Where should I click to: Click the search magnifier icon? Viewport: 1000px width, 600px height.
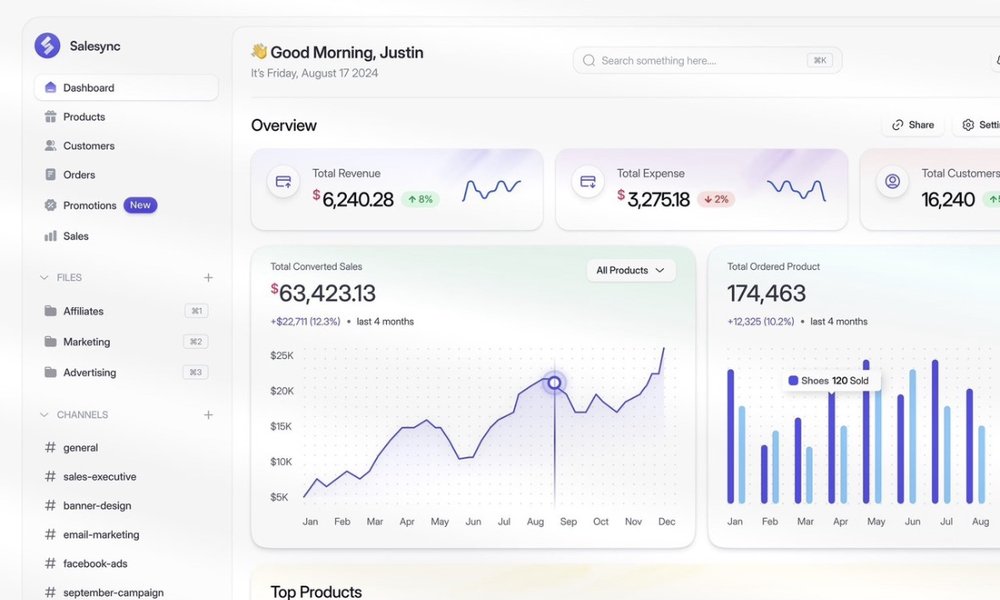pos(589,61)
